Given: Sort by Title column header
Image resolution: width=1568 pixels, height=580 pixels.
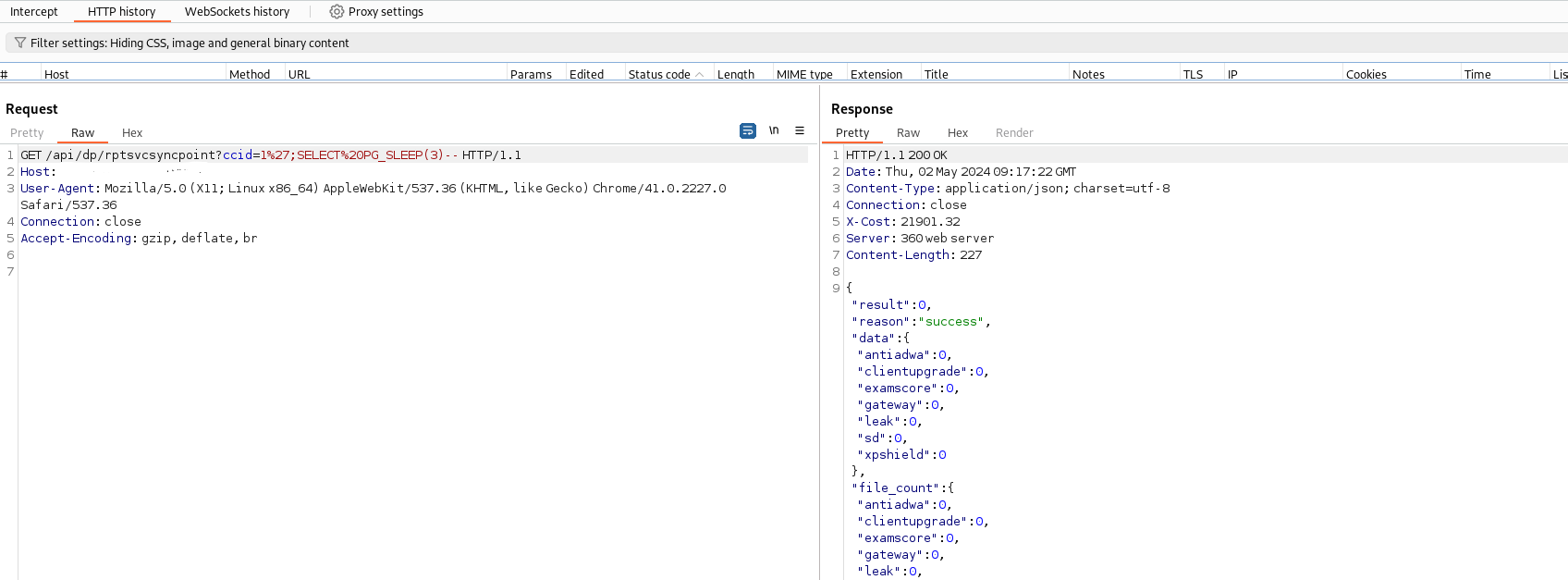Looking at the screenshot, I should [x=936, y=74].
